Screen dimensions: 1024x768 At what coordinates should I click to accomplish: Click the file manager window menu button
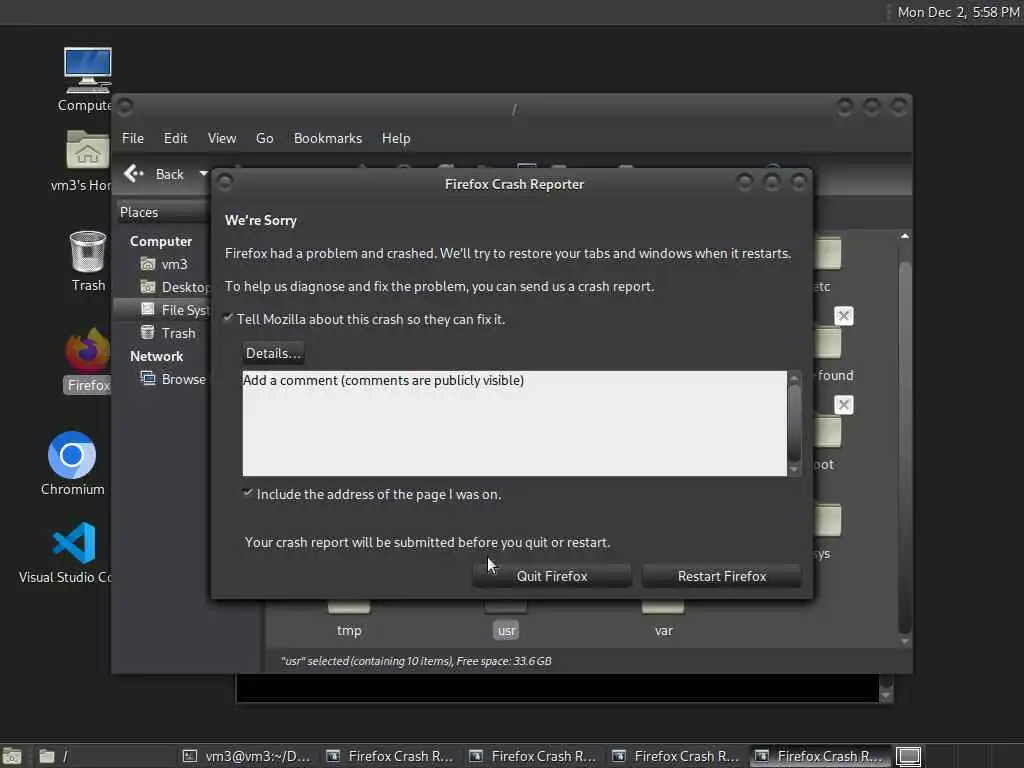coord(125,106)
